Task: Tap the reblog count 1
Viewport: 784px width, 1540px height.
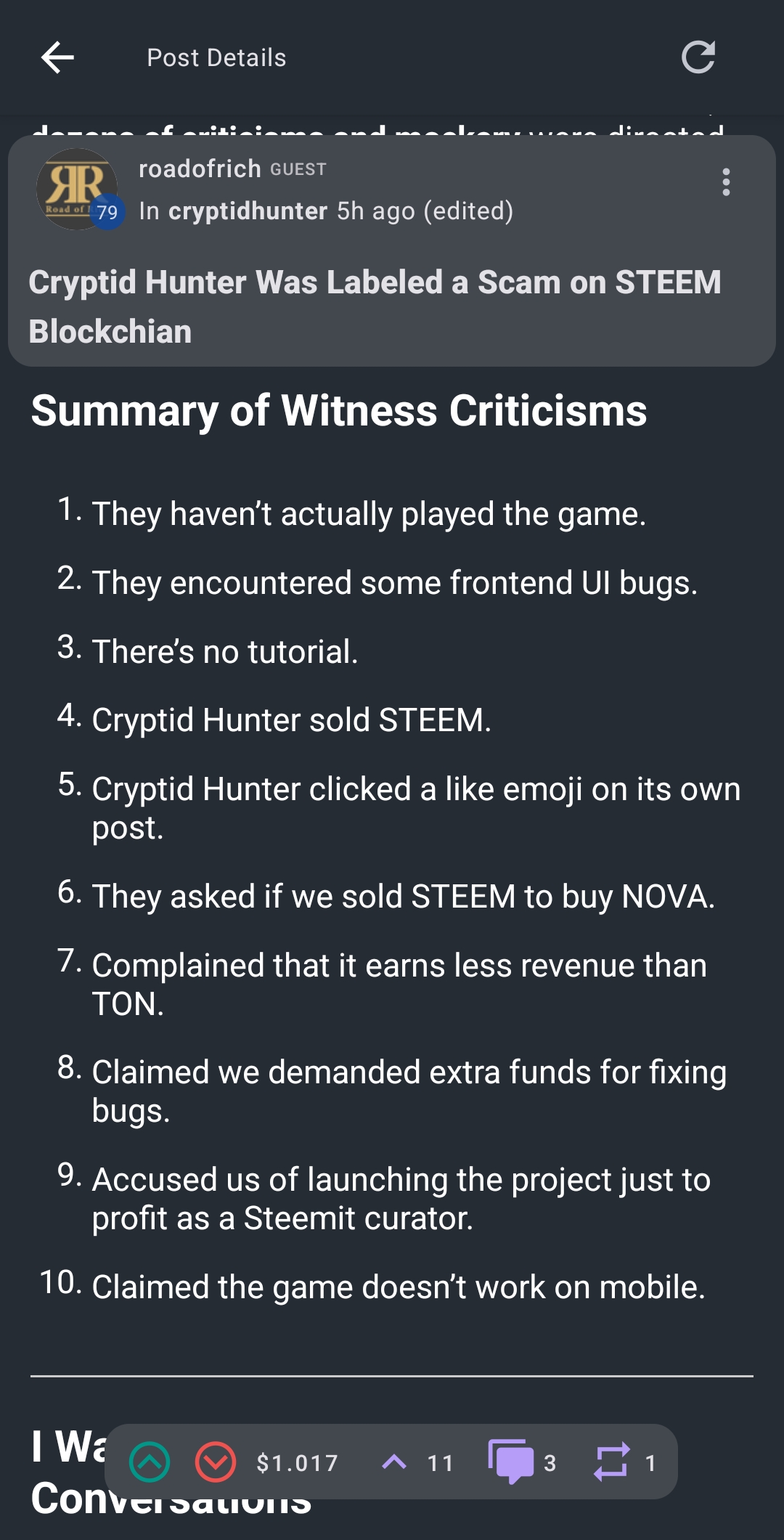Action: click(x=650, y=1463)
